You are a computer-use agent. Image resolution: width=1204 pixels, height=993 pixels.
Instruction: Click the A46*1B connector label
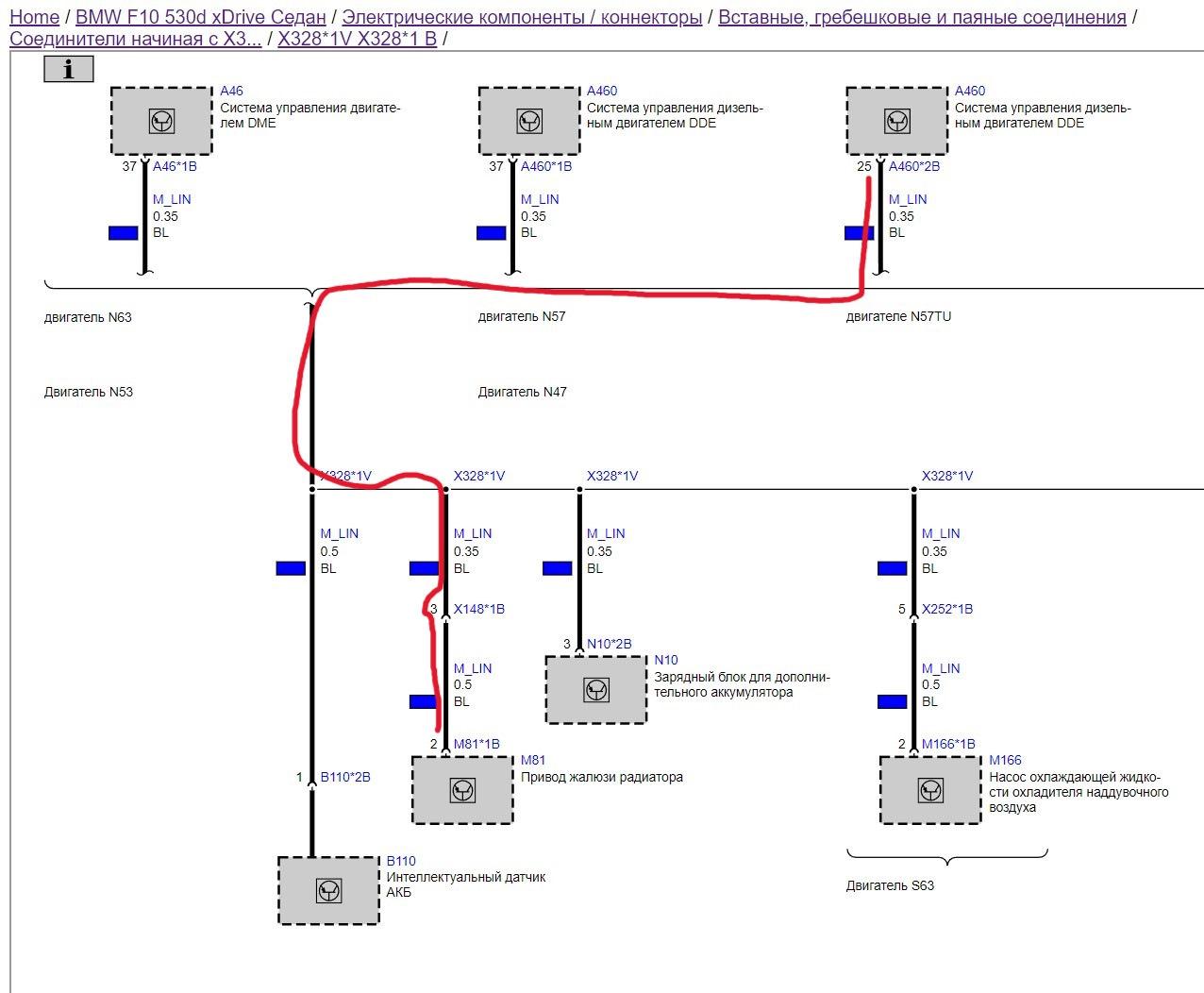click(x=175, y=166)
